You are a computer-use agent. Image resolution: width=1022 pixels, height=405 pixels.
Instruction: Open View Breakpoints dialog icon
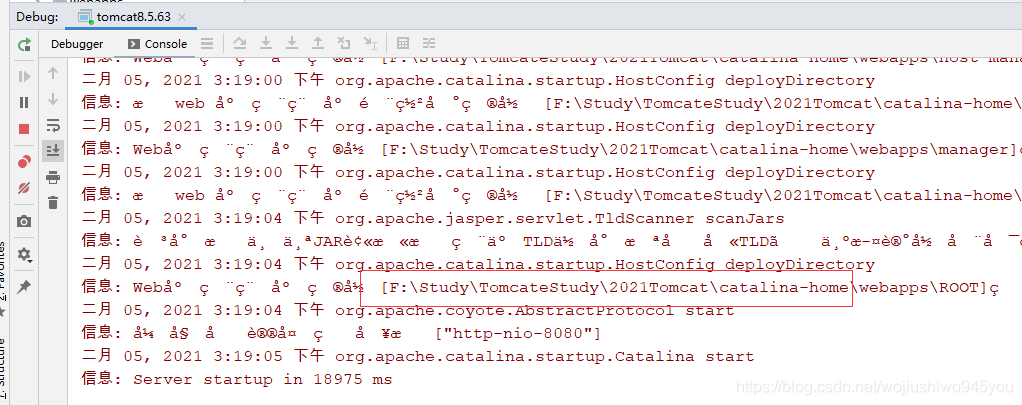pos(24,161)
